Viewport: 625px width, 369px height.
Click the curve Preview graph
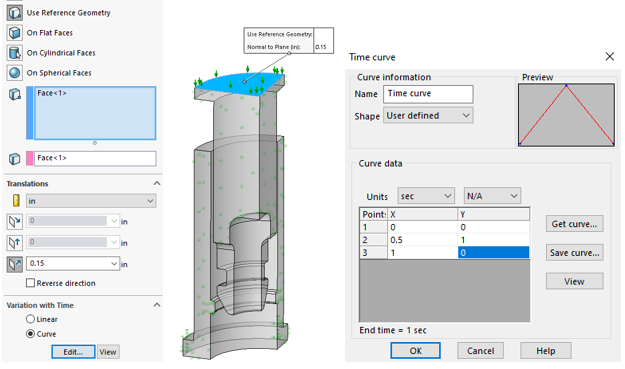point(566,115)
